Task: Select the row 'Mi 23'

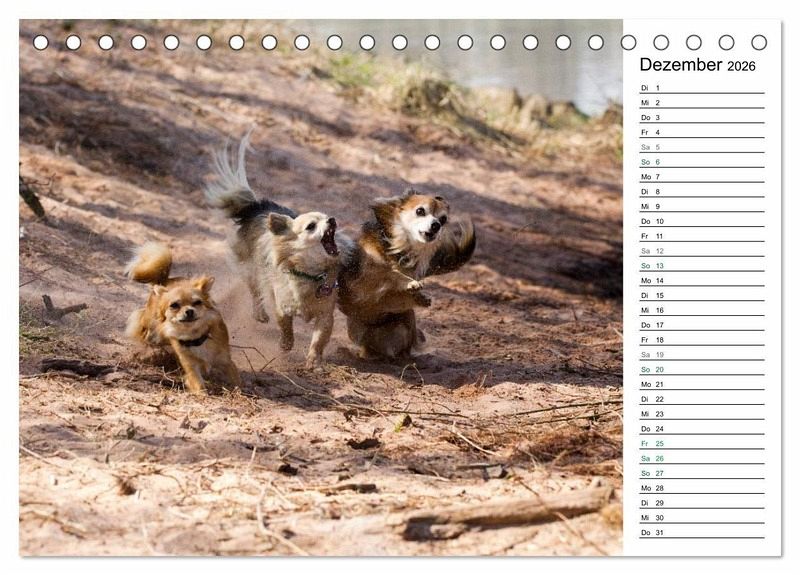Action: pos(702,413)
